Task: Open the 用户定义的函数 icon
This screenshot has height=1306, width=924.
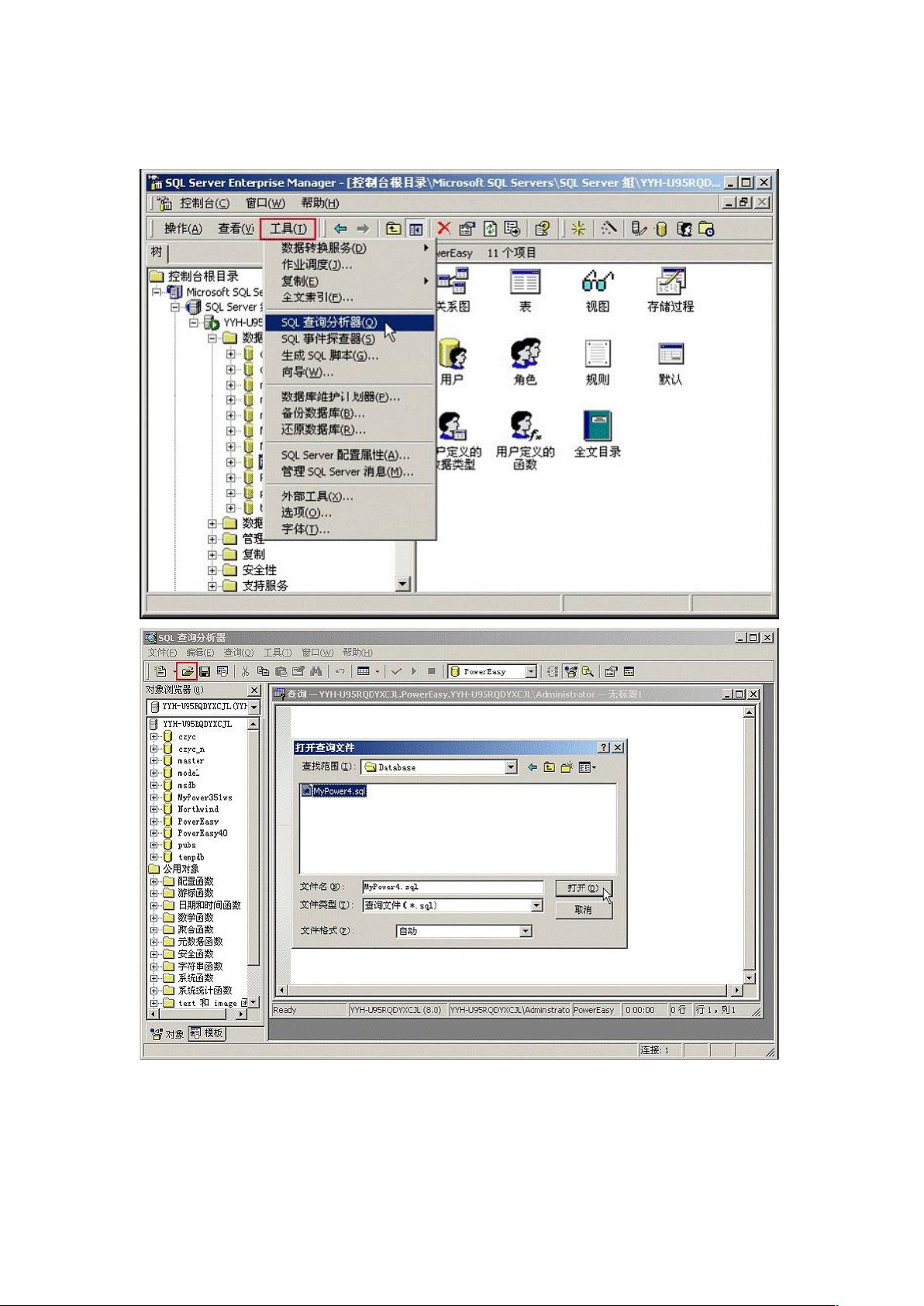Action: [525, 440]
